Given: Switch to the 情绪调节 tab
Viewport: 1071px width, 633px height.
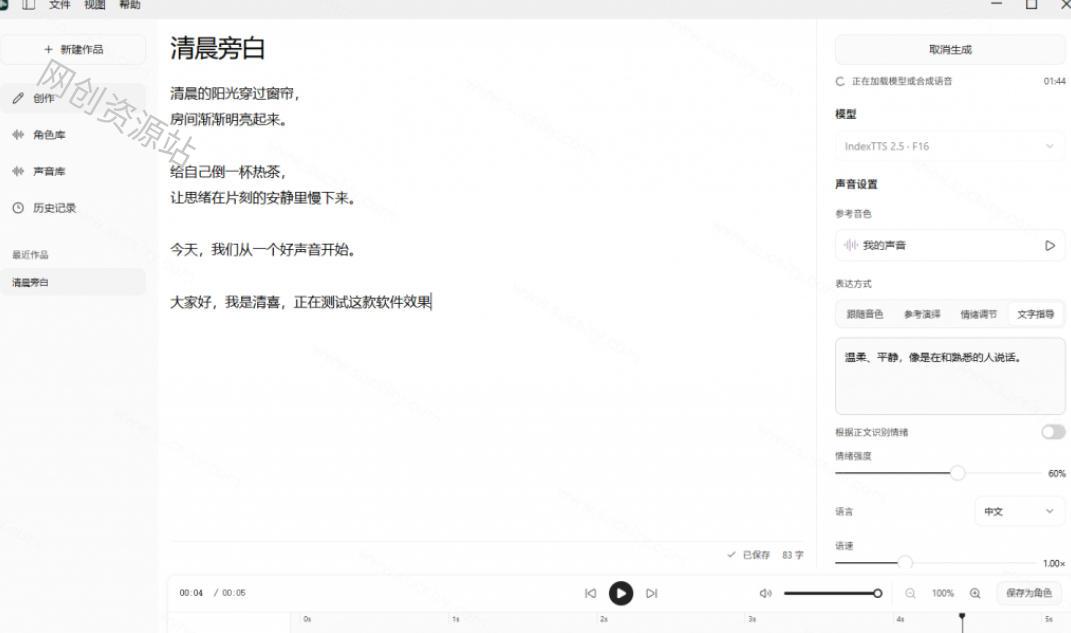Looking at the screenshot, I should (978, 314).
